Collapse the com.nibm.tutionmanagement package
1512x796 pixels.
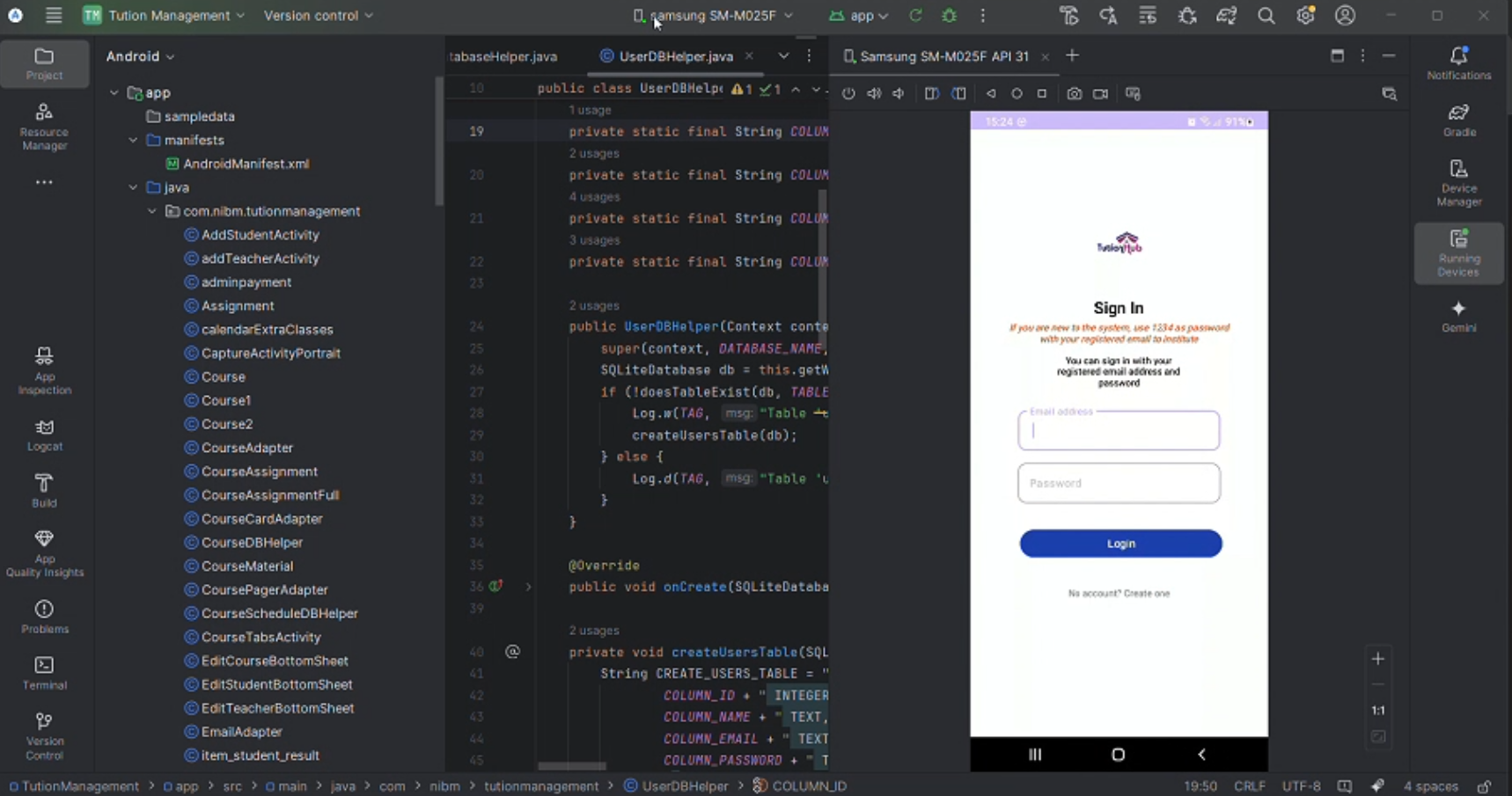click(152, 211)
